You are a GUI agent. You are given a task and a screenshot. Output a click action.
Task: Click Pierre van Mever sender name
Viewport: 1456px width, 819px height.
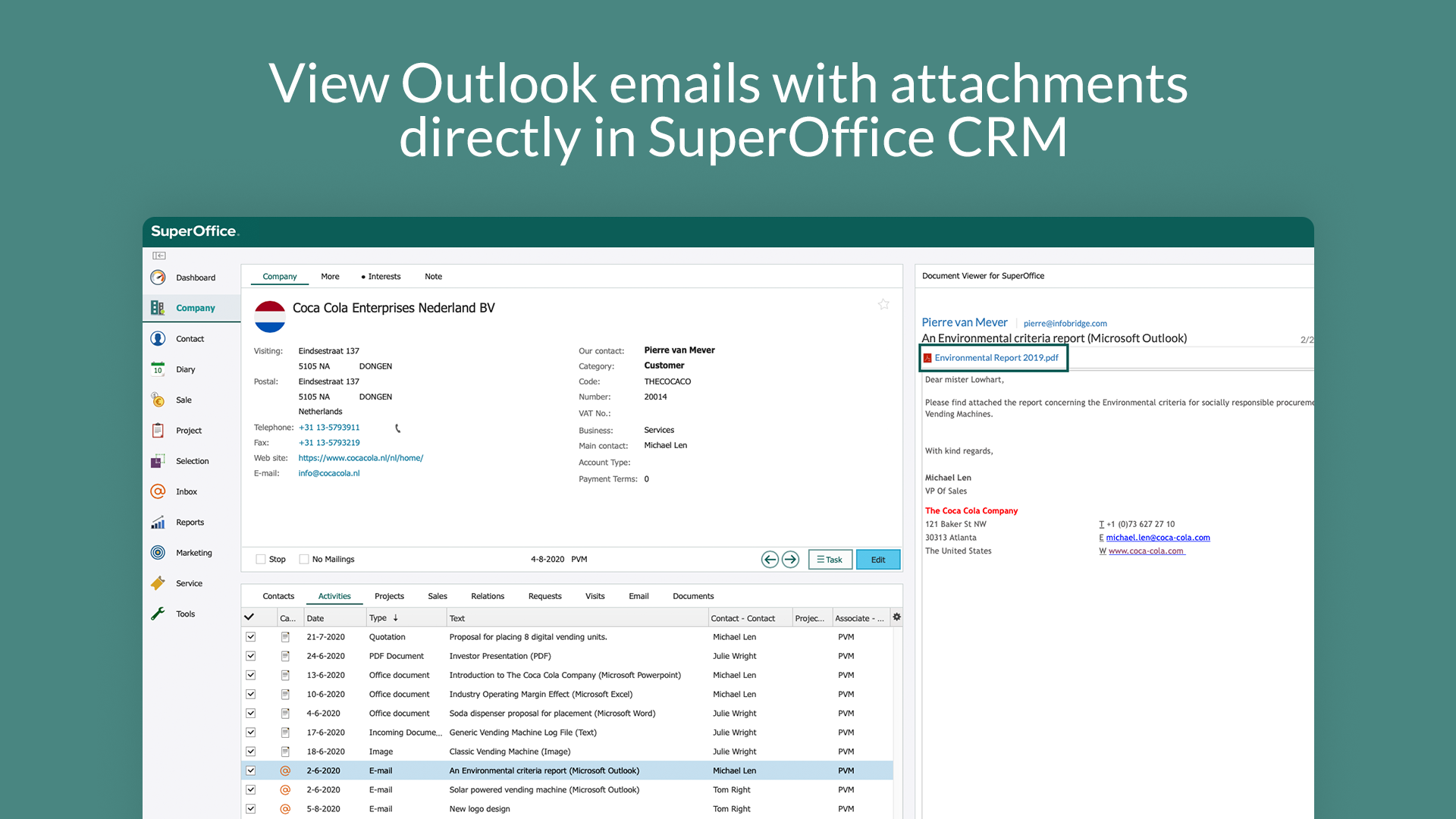[965, 322]
